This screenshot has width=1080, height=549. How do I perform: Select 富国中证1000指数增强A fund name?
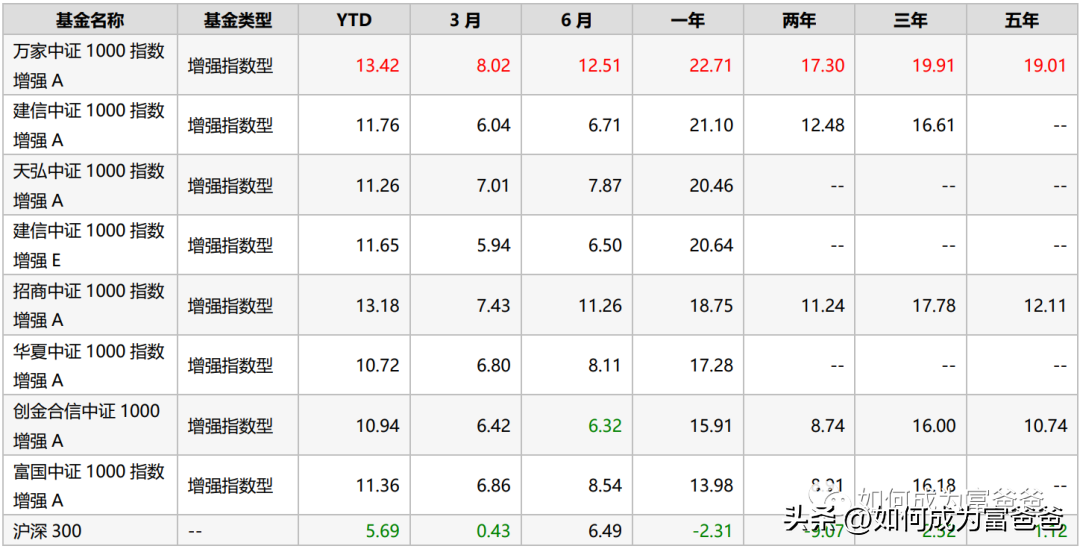pyautogui.click(x=89, y=485)
